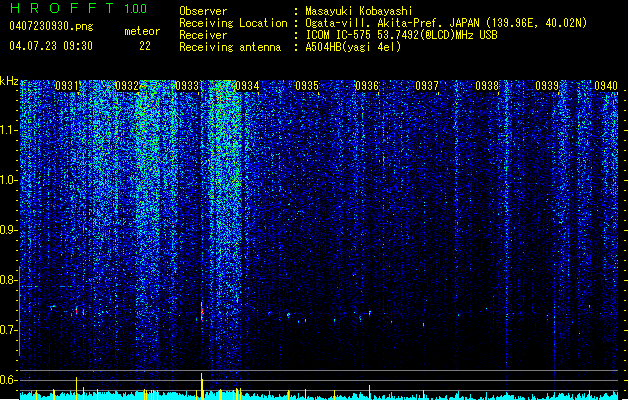Viewport: 629px width, 400px height.
Task: Click the 0931 time marker
Action: tap(67, 86)
